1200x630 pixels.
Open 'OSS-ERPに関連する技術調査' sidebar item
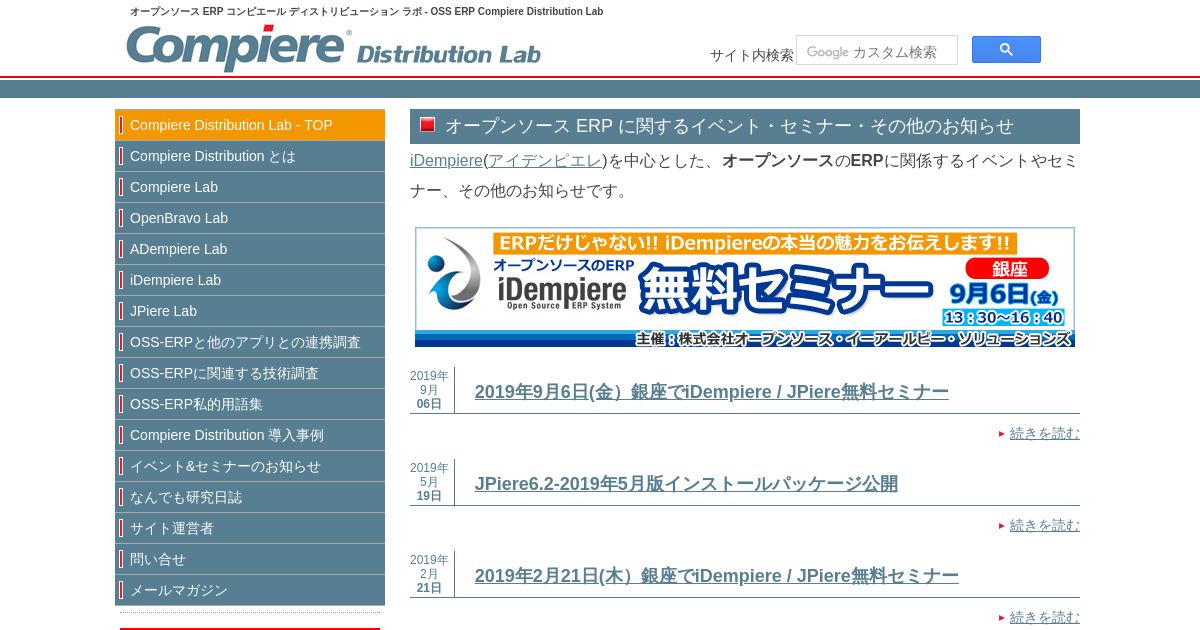tap(250, 373)
